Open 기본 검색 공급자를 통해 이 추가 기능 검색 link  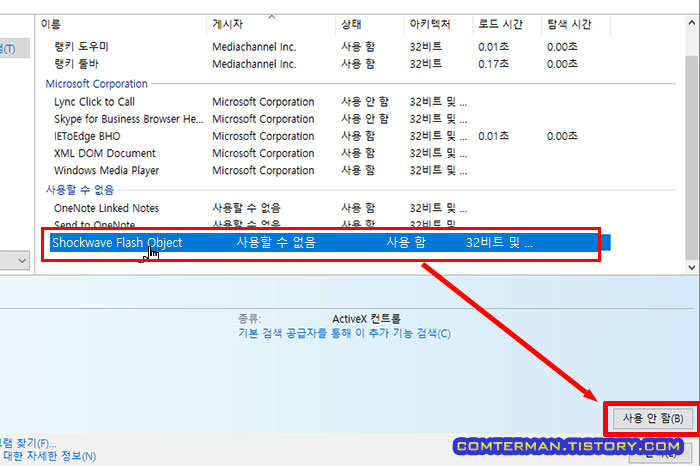344,333
